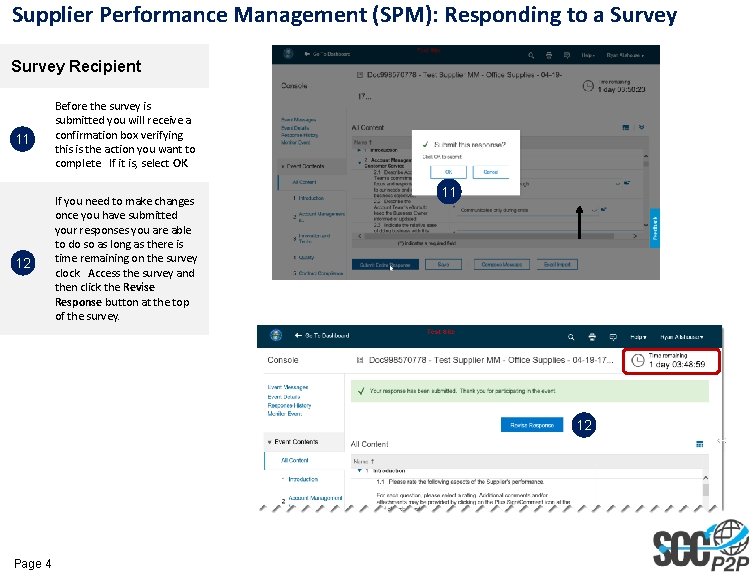Viewport: 756px width, 576px height.
Task: Click the search icon in upper screenshot header
Action: click(x=531, y=55)
